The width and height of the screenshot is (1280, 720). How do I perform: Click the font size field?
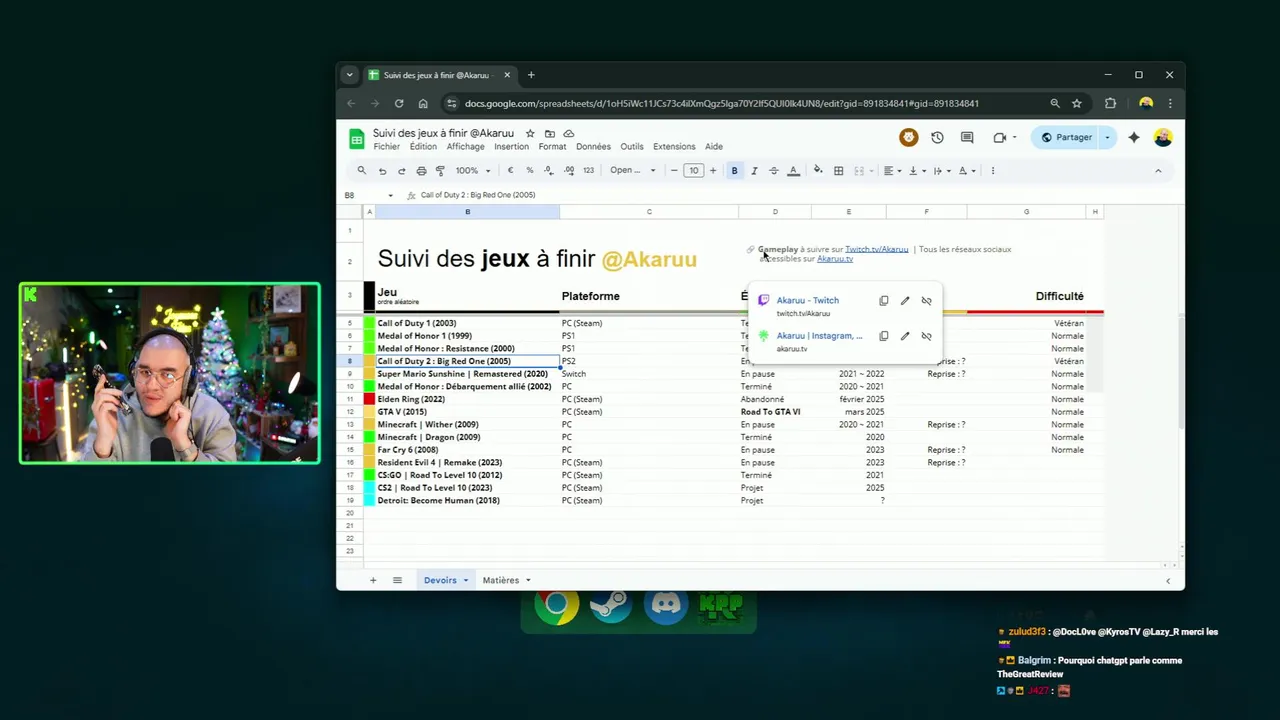click(x=694, y=171)
